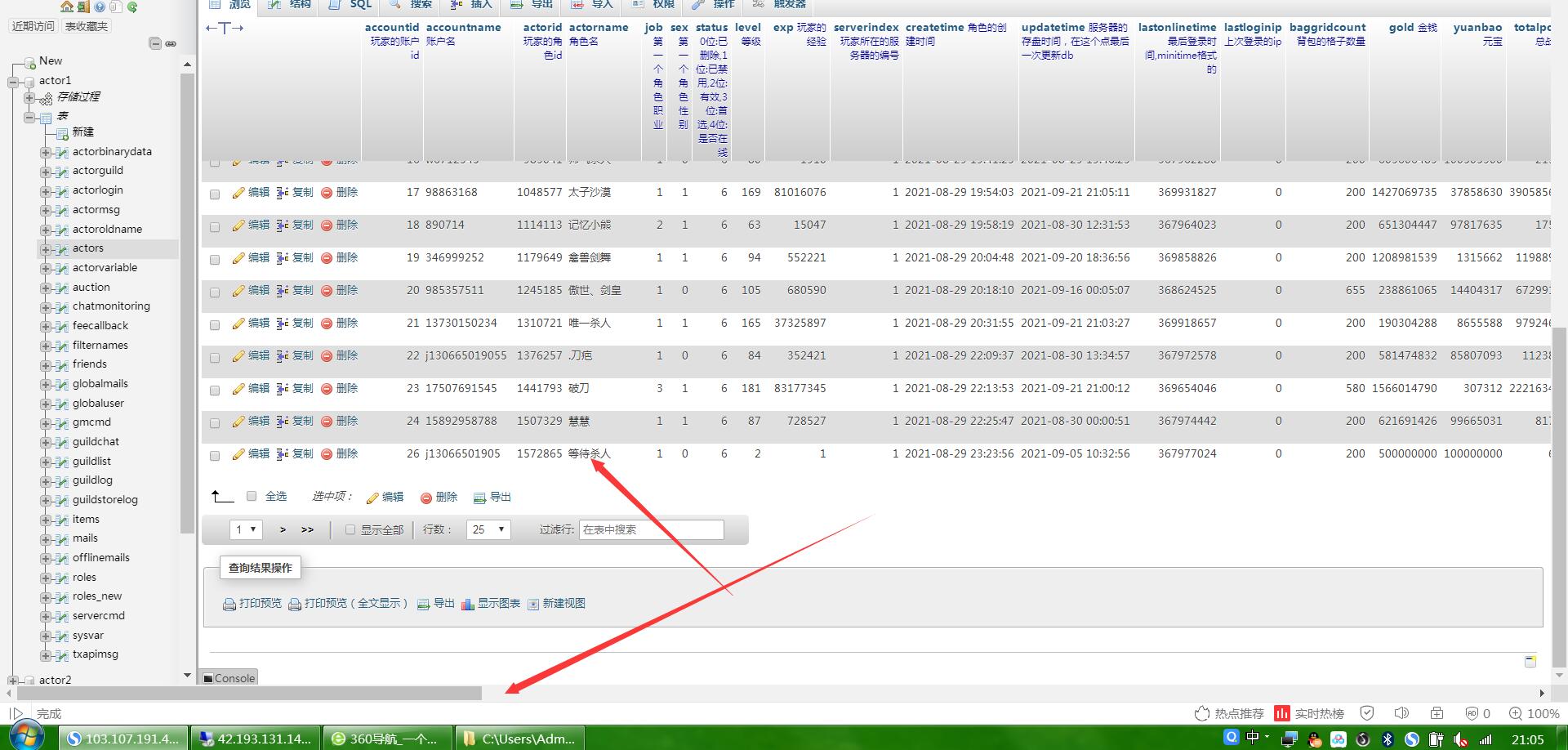Click the display chart icon

pyautogui.click(x=468, y=605)
